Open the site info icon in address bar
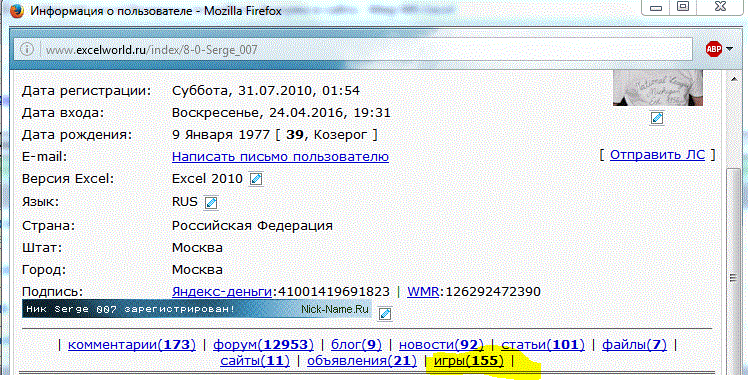748x380 pixels. tap(28, 49)
